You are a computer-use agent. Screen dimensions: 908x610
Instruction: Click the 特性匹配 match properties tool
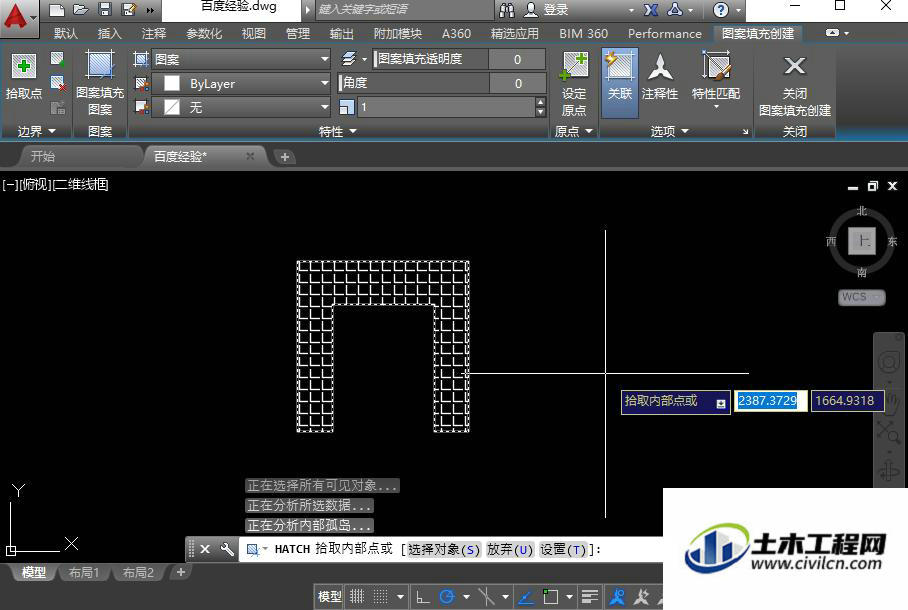[x=716, y=81]
